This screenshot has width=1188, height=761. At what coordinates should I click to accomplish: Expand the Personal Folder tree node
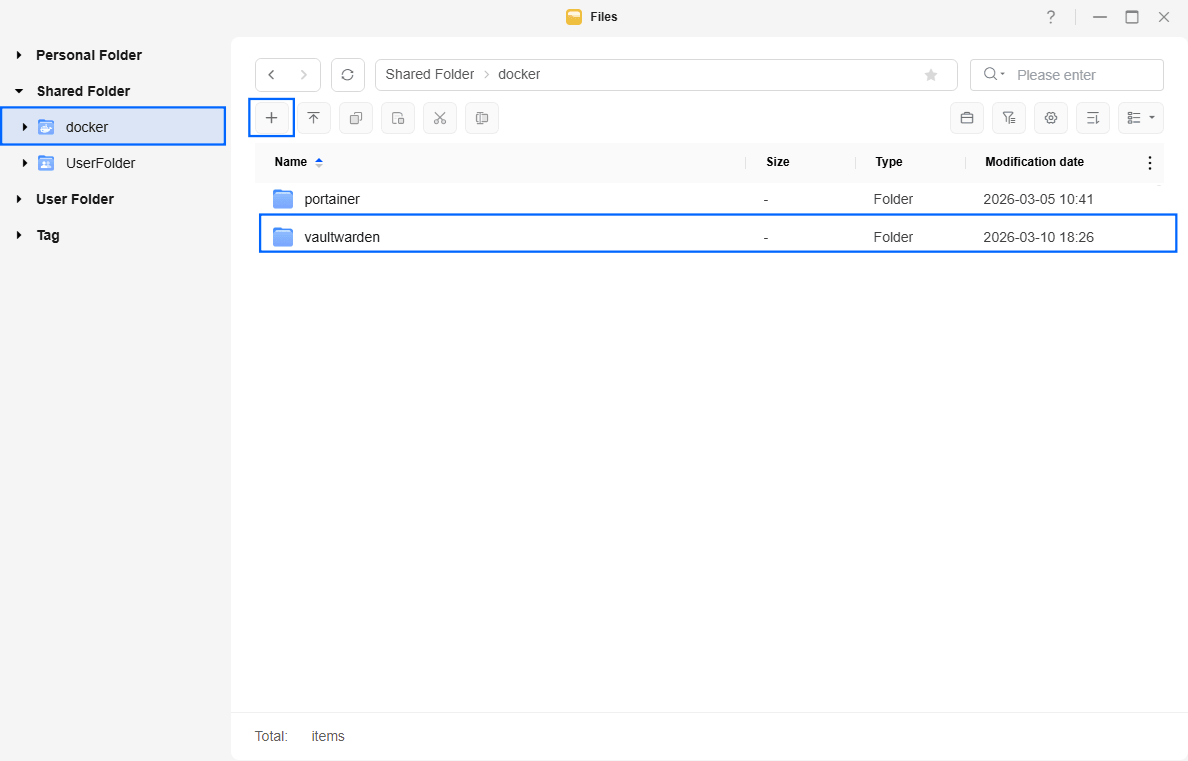(x=19, y=55)
